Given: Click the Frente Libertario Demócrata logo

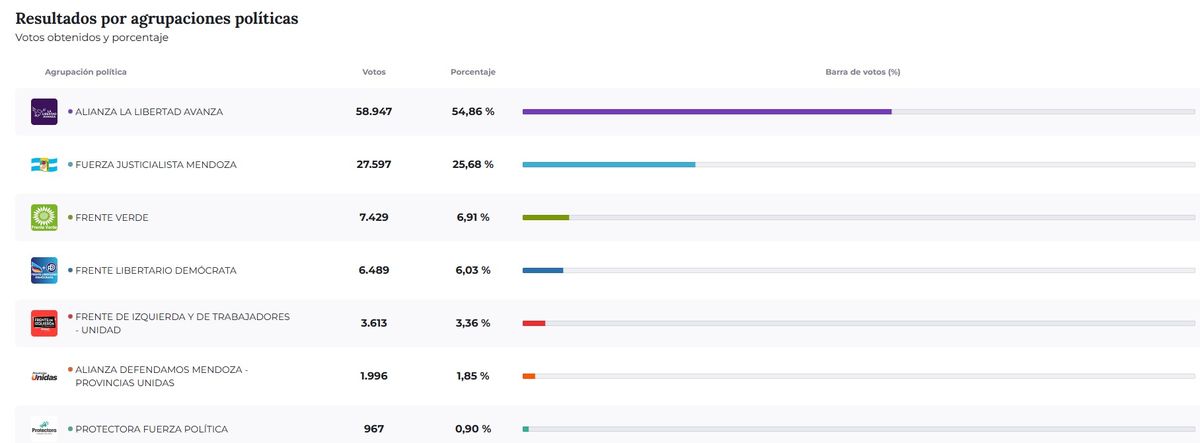Looking at the screenshot, I should (44, 270).
